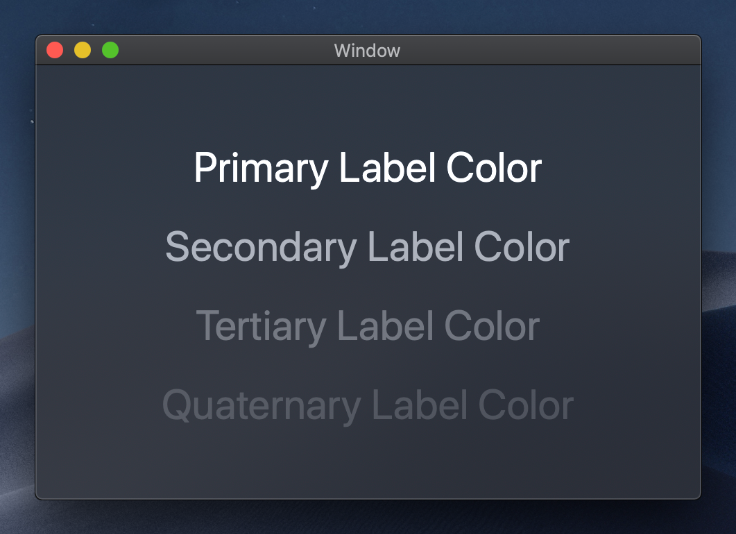
Task: Click the word "Primary" in the first label
Action: click(x=261, y=169)
